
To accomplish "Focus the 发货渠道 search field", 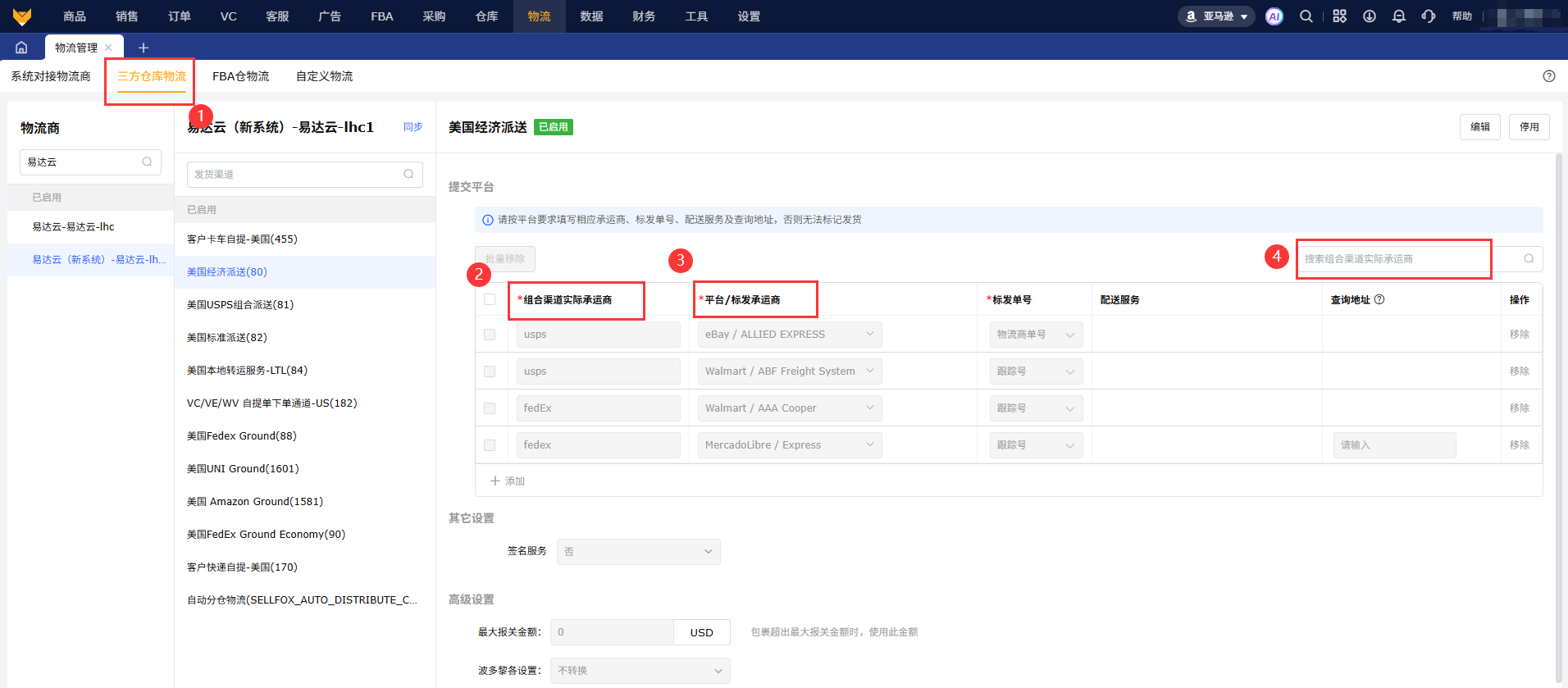I will 305,175.
